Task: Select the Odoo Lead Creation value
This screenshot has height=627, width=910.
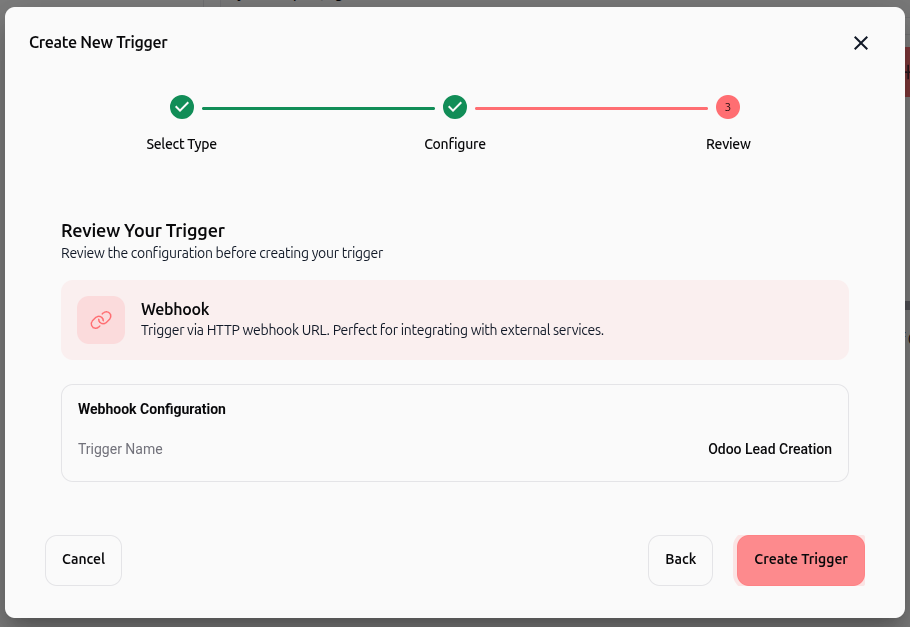Action: [770, 449]
